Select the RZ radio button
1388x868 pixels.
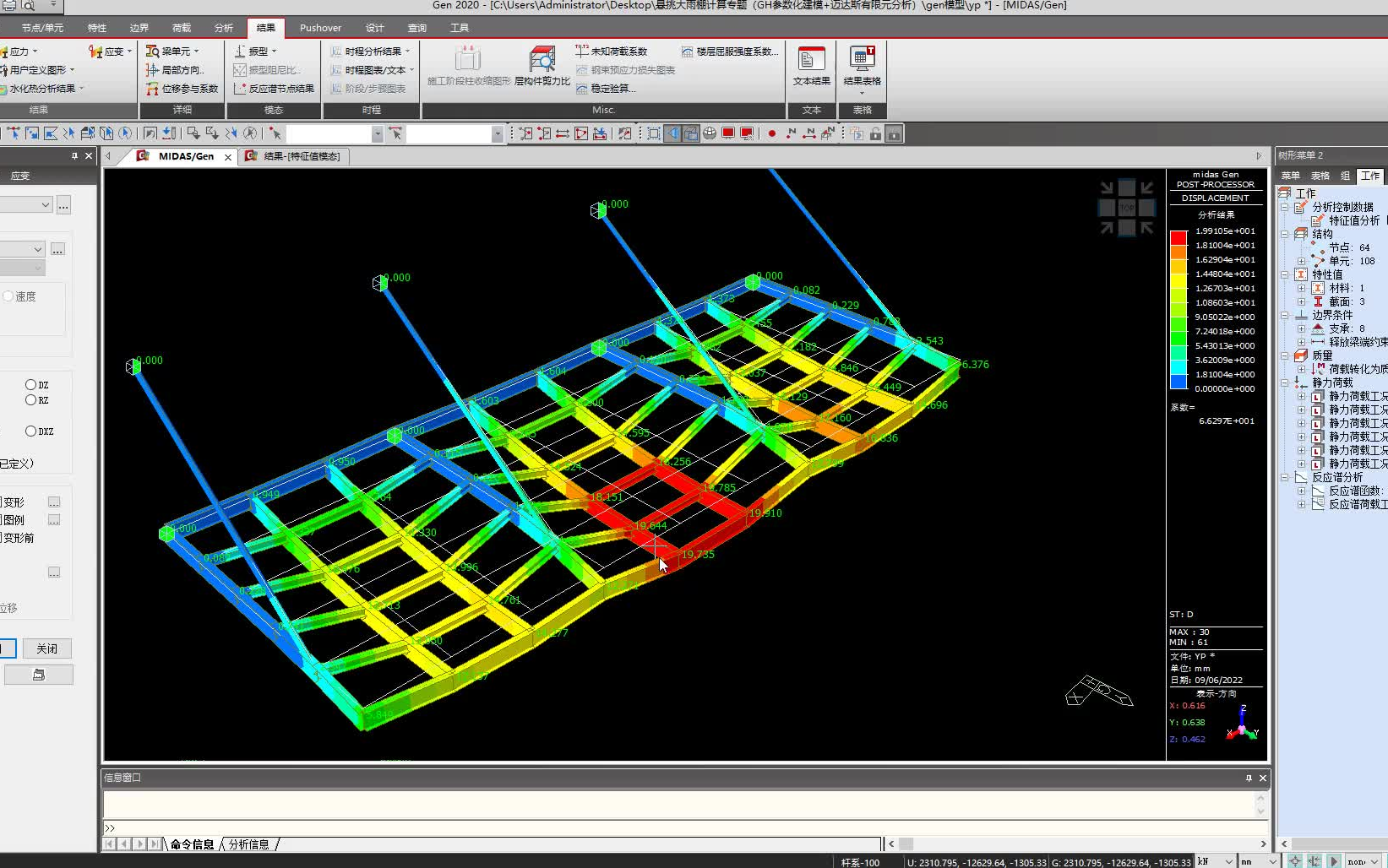30,400
